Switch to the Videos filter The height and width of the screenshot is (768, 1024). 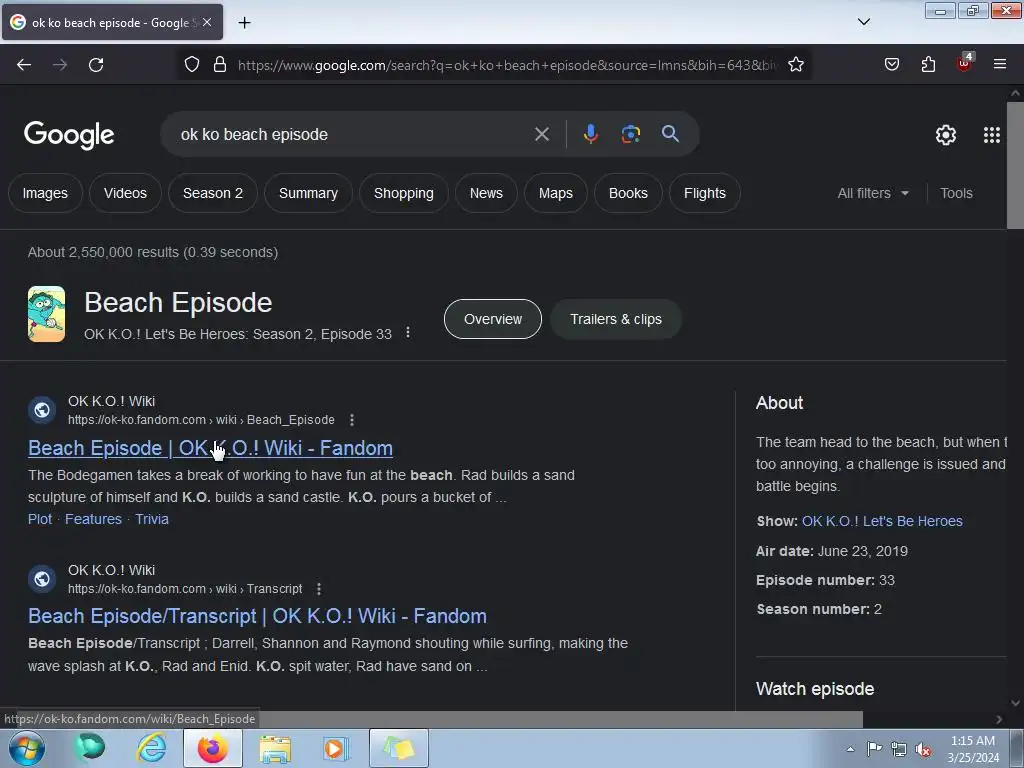(125, 193)
